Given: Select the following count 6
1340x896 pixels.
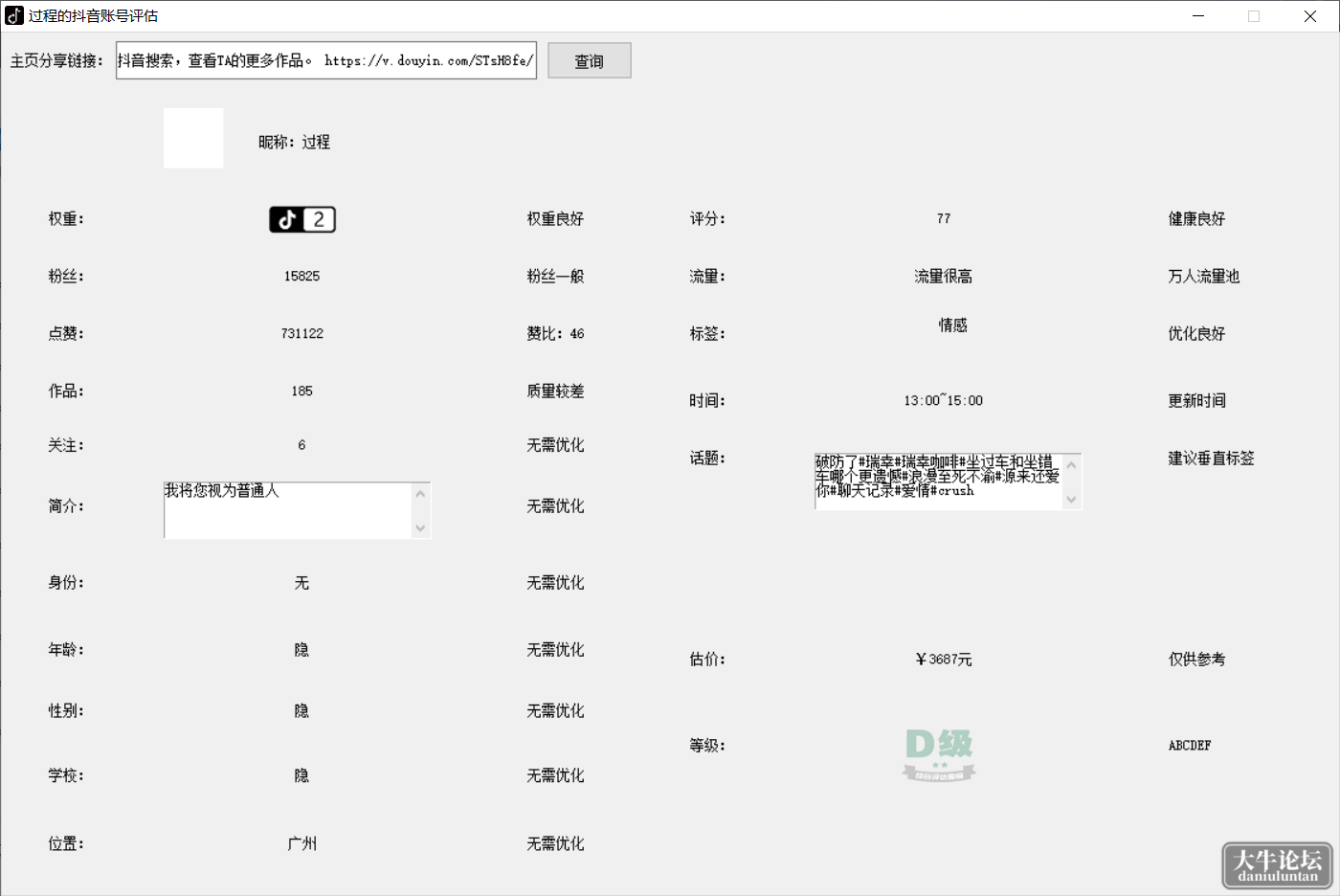Looking at the screenshot, I should tap(302, 445).
